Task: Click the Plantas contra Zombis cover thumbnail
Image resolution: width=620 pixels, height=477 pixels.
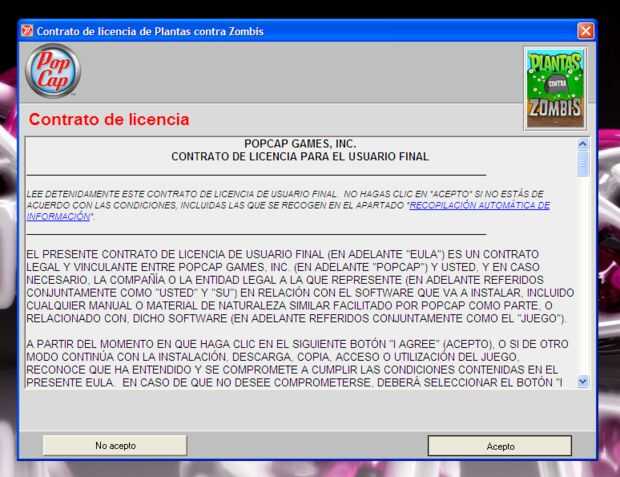Action: click(x=556, y=89)
